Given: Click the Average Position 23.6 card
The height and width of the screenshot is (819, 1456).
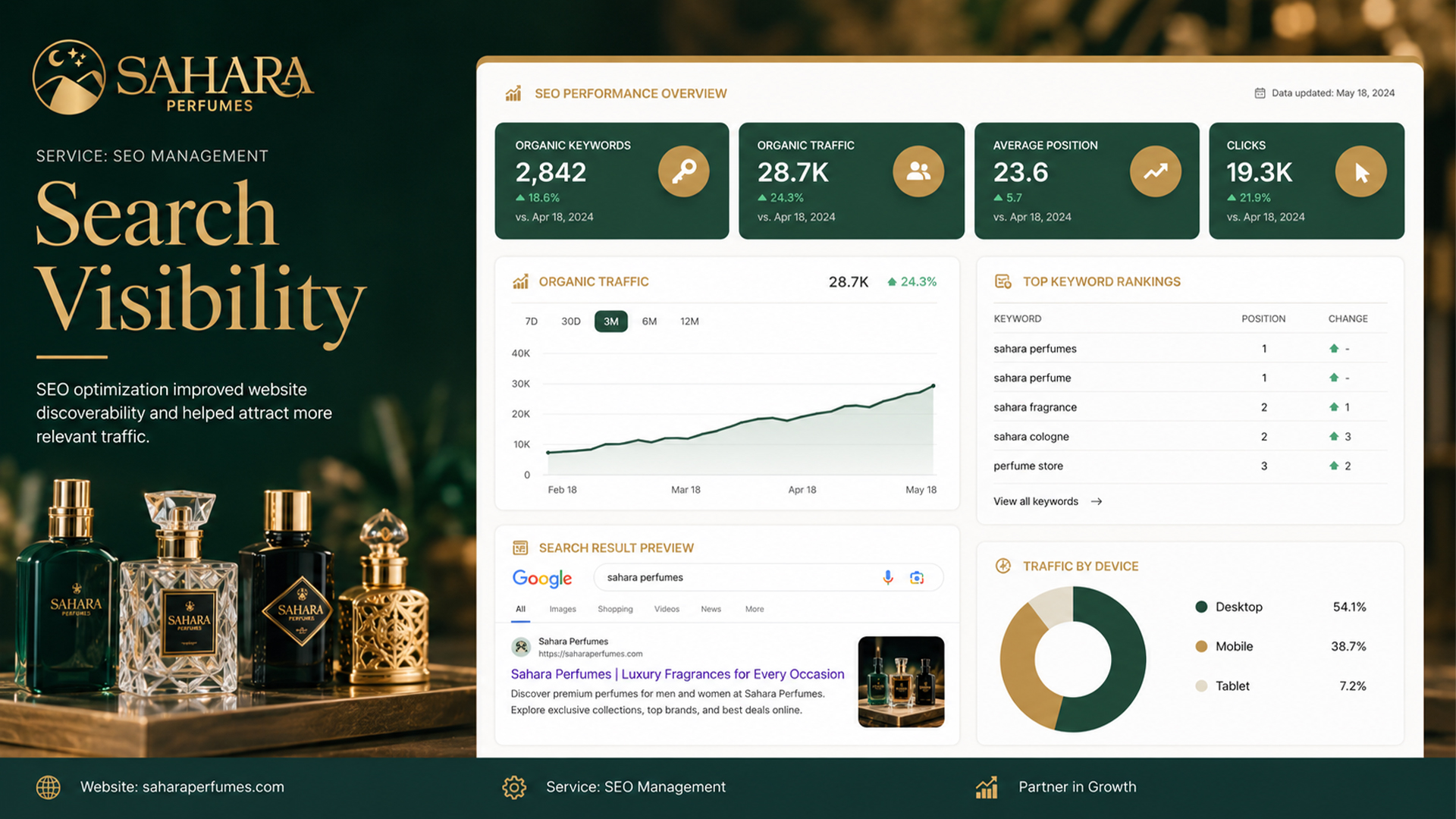Looking at the screenshot, I should pos(1087,181).
